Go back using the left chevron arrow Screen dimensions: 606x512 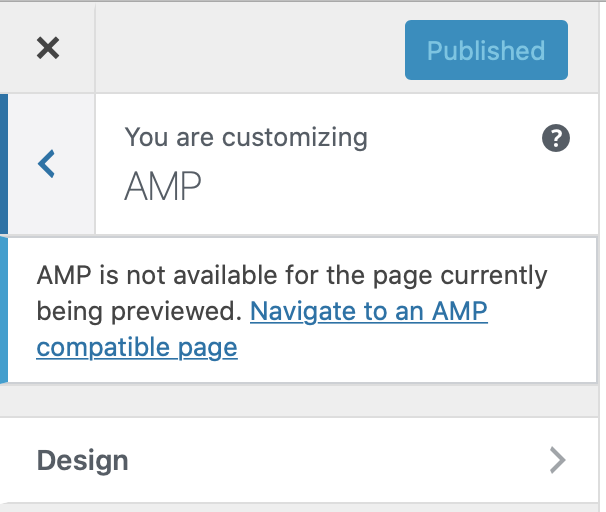[46, 164]
